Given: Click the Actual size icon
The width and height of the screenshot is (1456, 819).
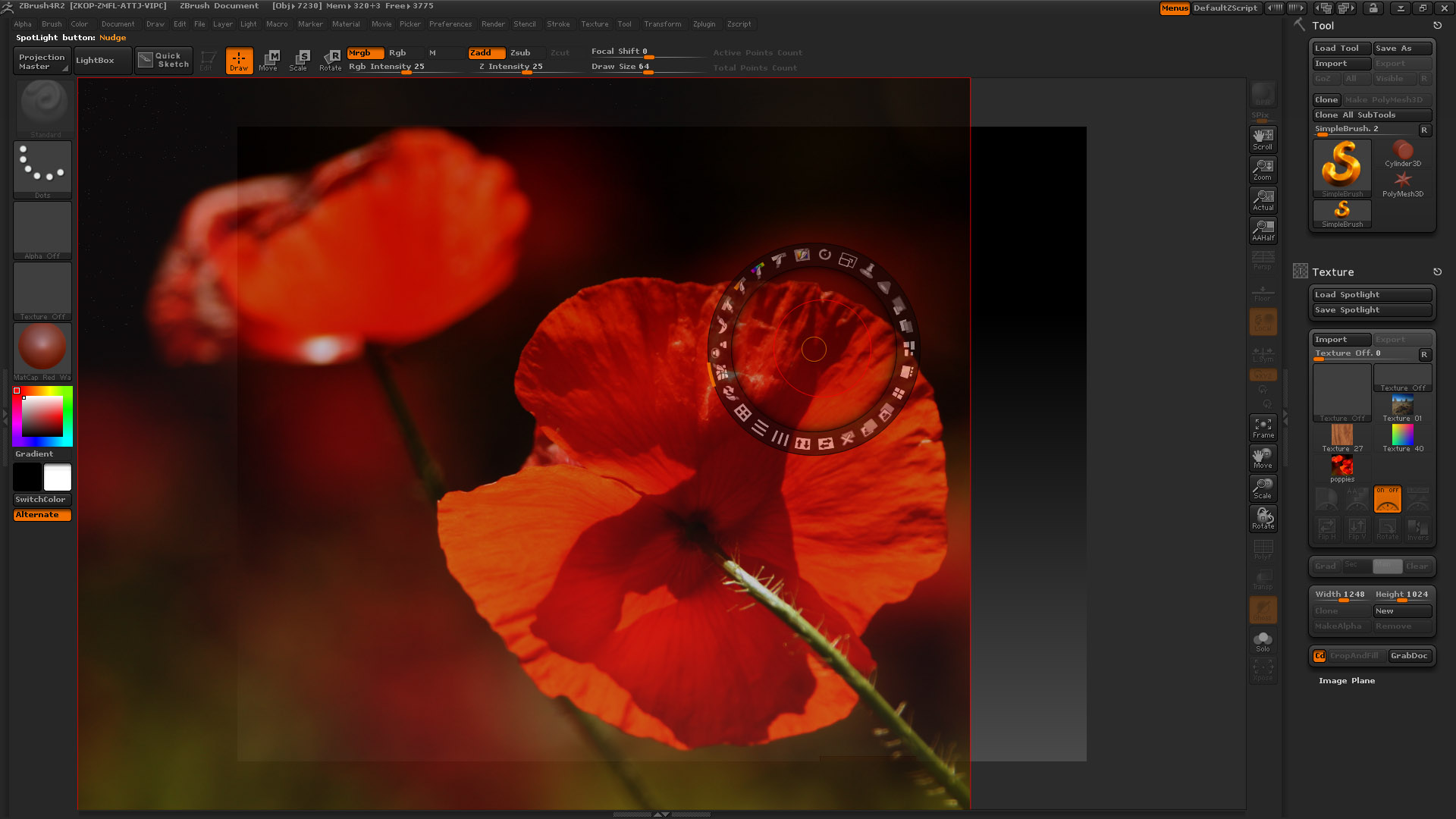Looking at the screenshot, I should point(1263,199).
